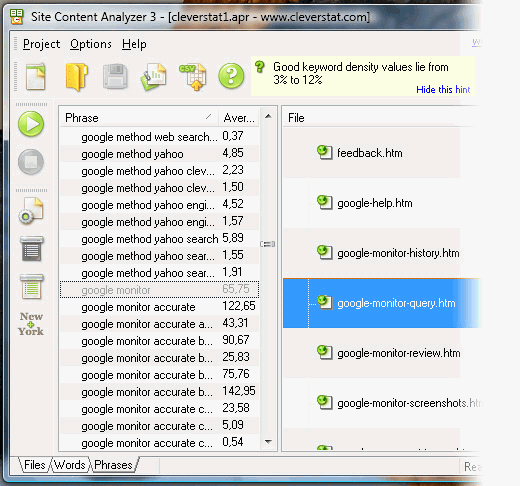520x486 pixels.
Task: Sort by the Aver... column header
Action: coord(239,118)
